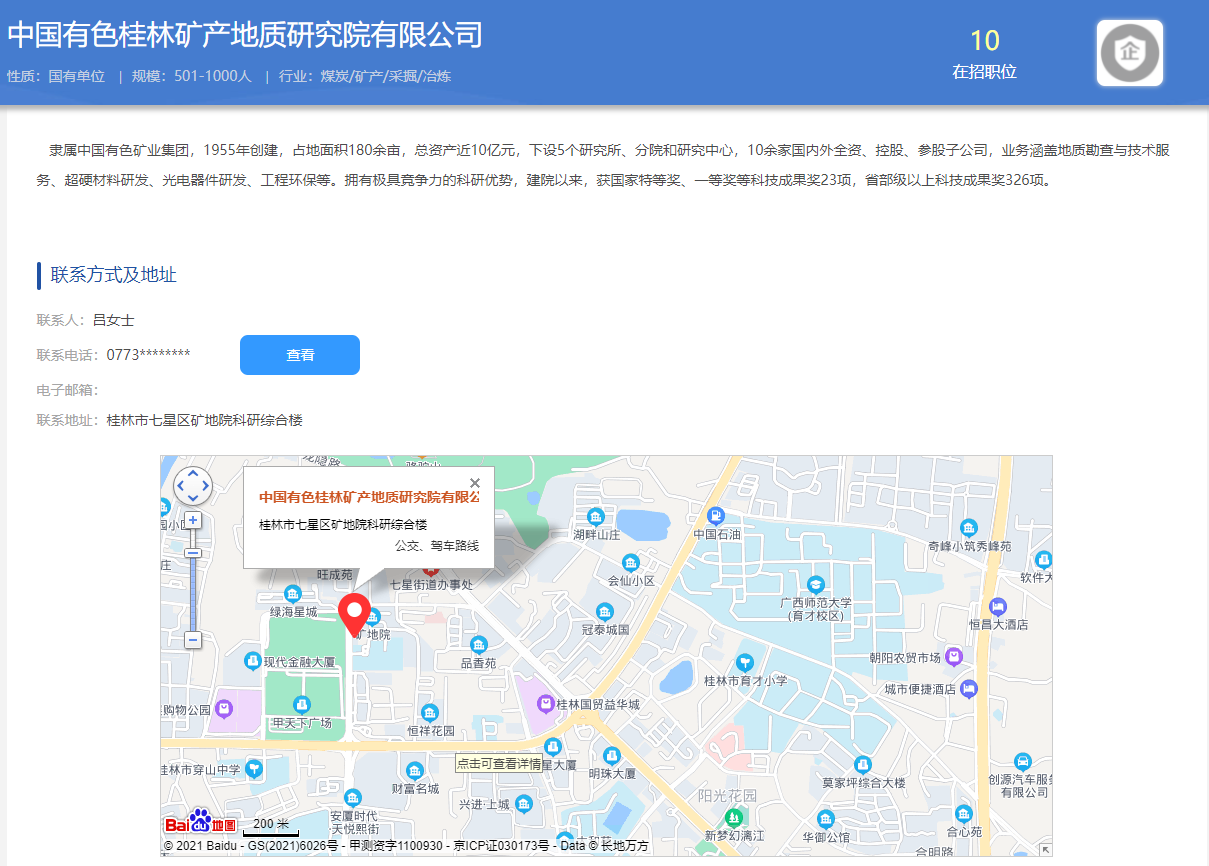
Task: Click the masked phone number 0773********
Action: pos(148,354)
